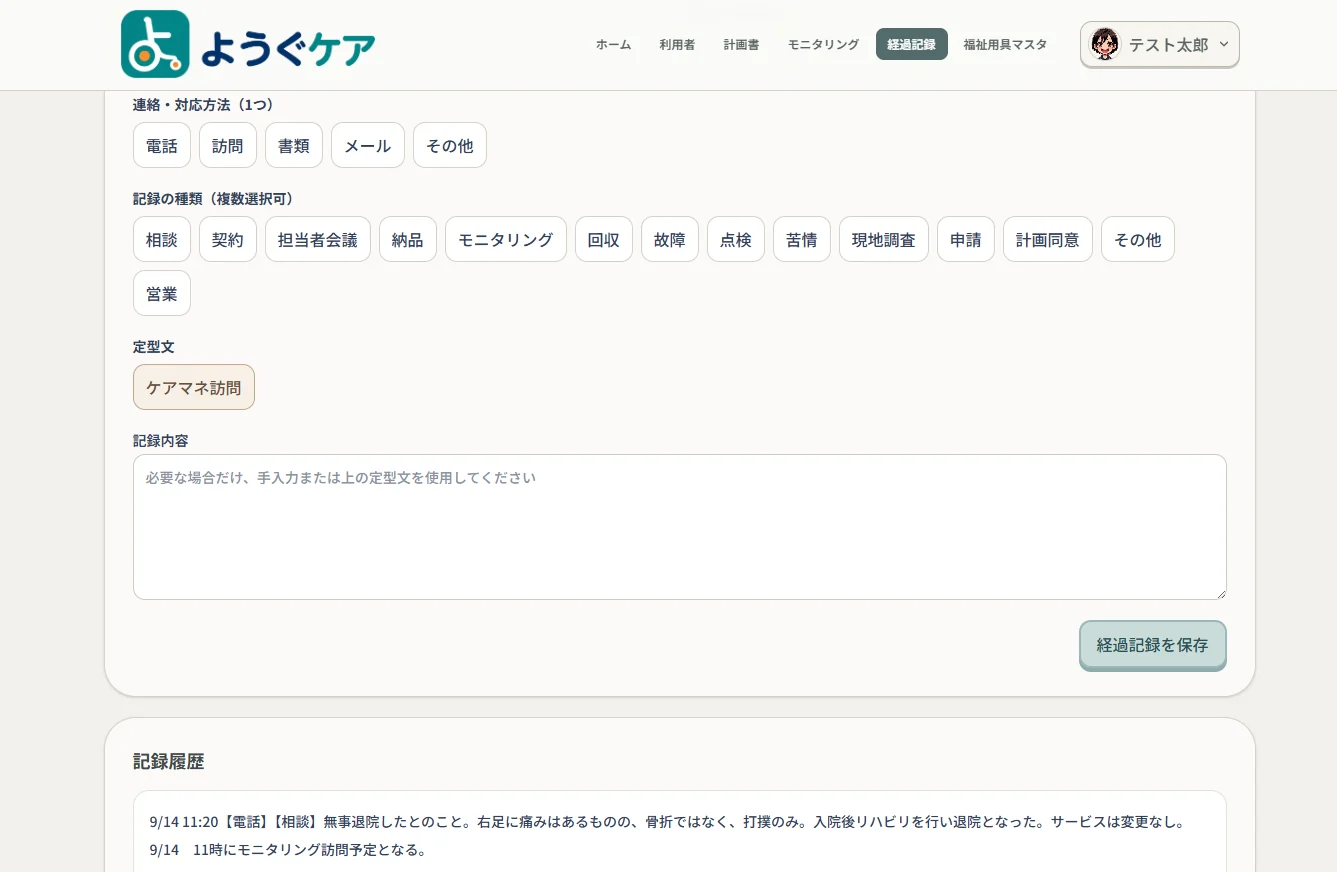Select 書類 as contact method
Screen dimensions: 1337x872
tap(294, 145)
